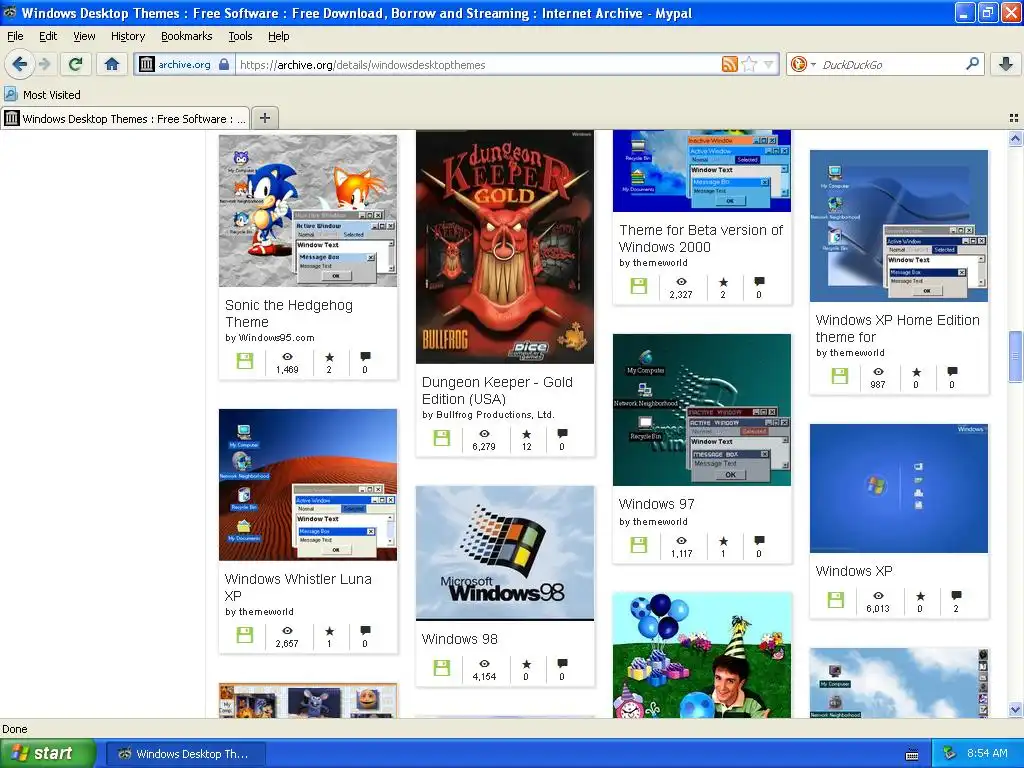
Task: Open the Windows XP title link
Action: click(x=854, y=571)
